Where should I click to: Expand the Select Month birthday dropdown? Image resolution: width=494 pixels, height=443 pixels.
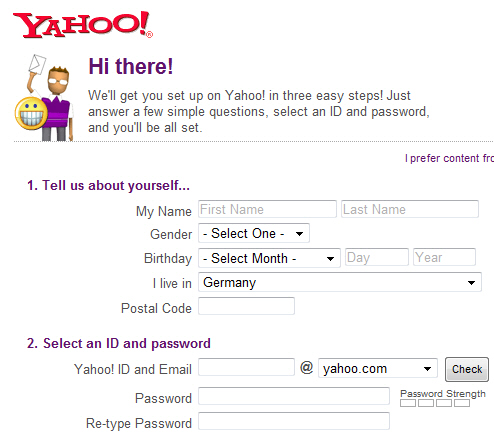(x=269, y=258)
